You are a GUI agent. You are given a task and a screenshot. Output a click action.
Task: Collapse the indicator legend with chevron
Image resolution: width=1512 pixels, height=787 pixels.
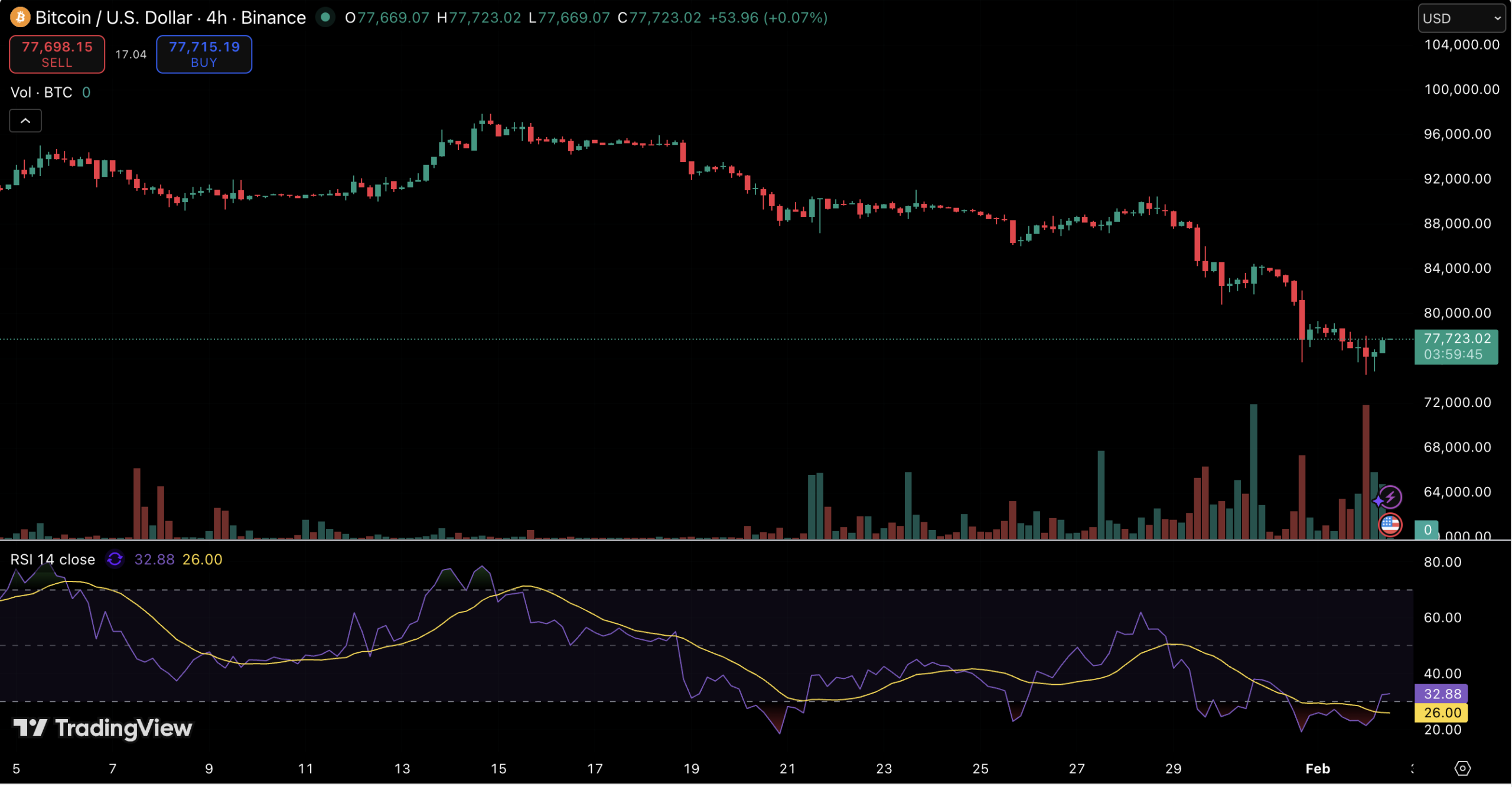tap(25, 121)
